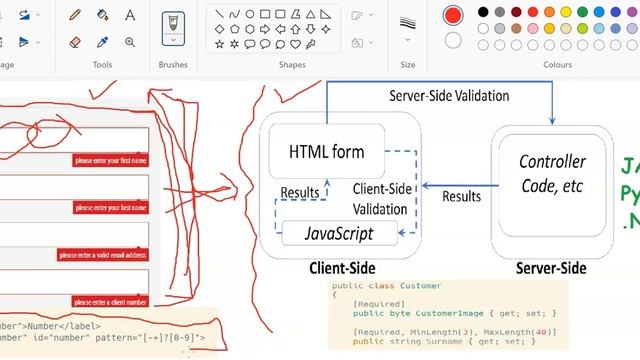Click the 'Controller Code, etc' box
Screen dimensions: 640x360
click(552, 185)
